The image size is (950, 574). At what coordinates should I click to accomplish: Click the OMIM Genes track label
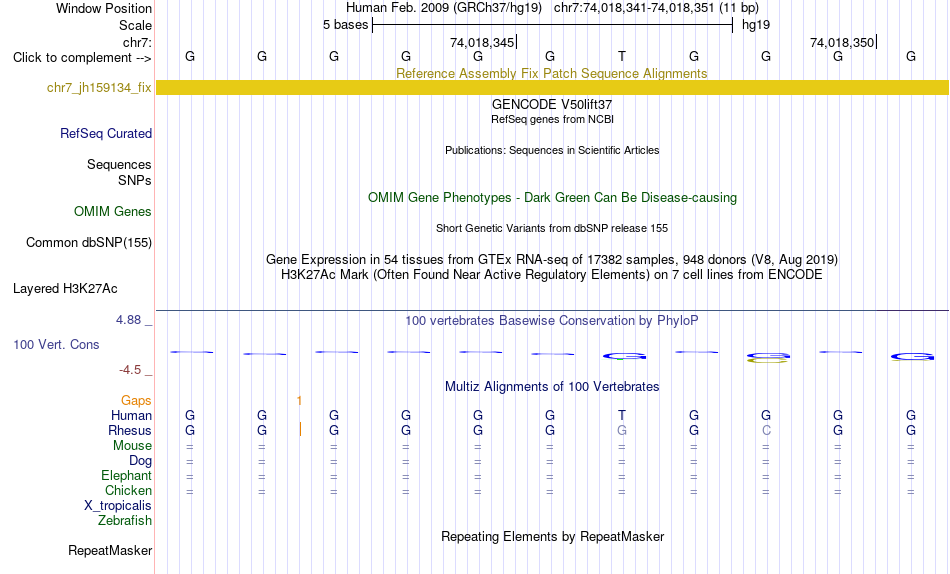point(113,212)
